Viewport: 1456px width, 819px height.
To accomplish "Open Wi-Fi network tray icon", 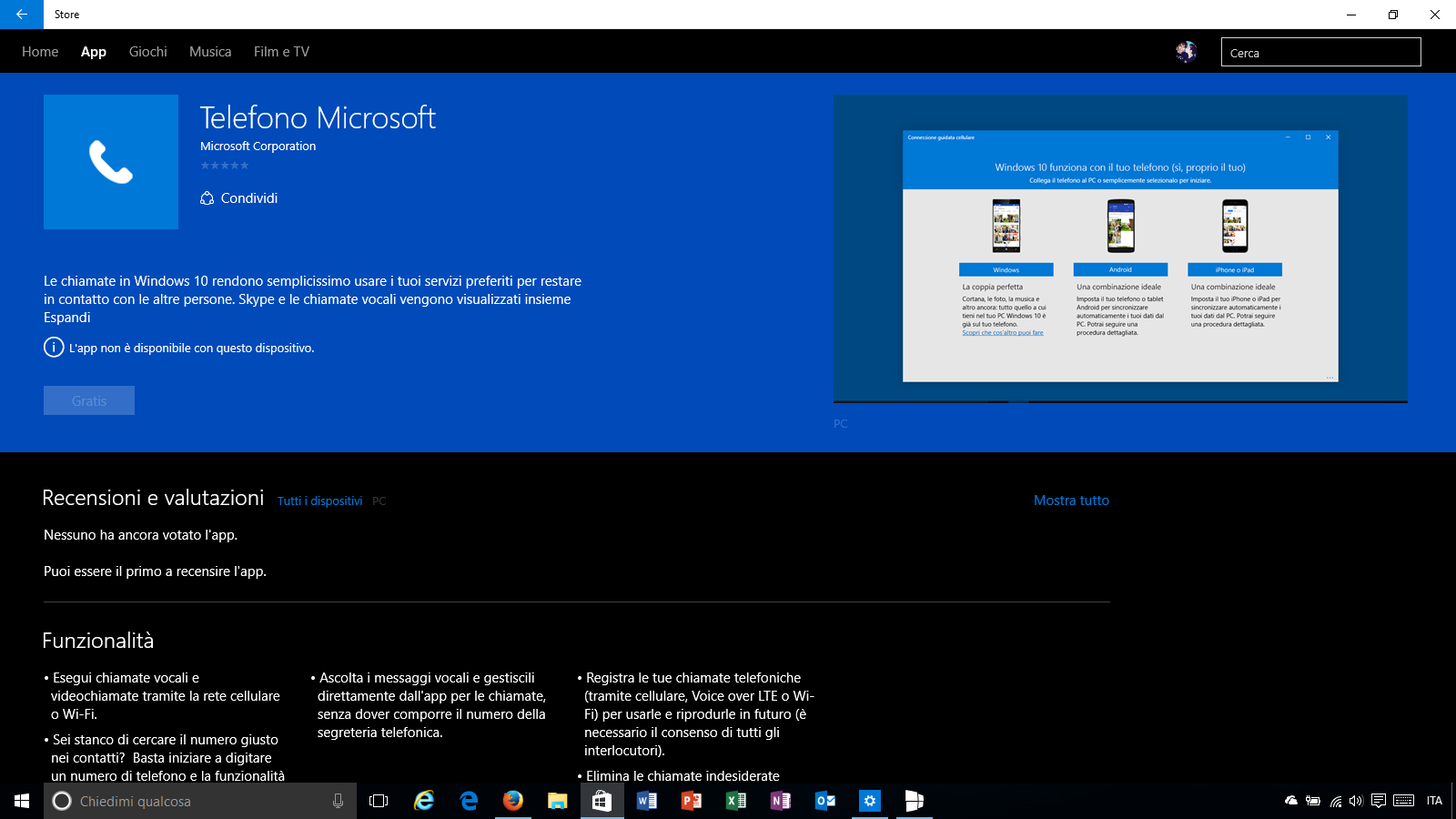I will pyautogui.click(x=1335, y=801).
